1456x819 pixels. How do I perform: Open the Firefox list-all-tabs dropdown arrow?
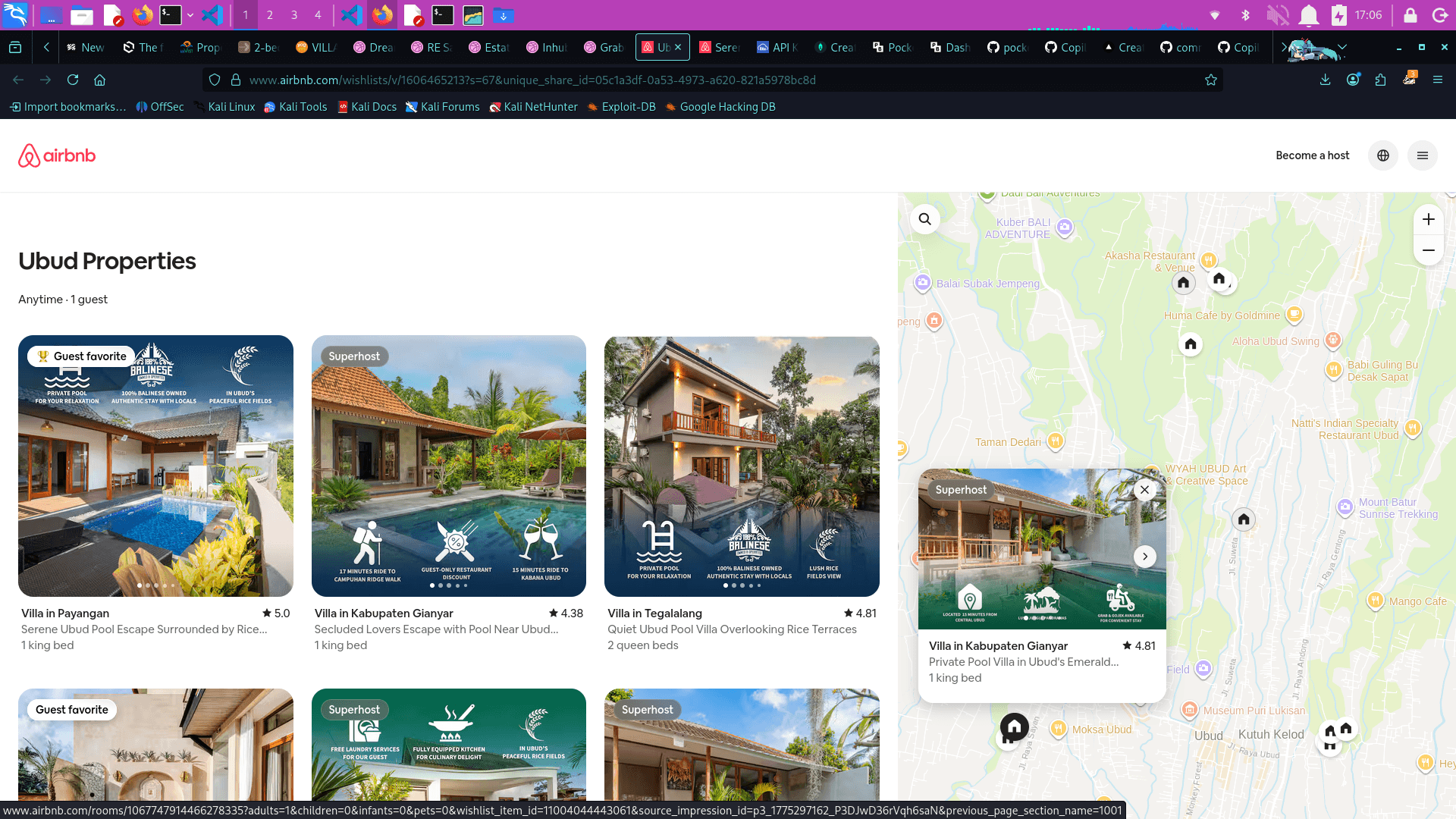(x=1342, y=47)
